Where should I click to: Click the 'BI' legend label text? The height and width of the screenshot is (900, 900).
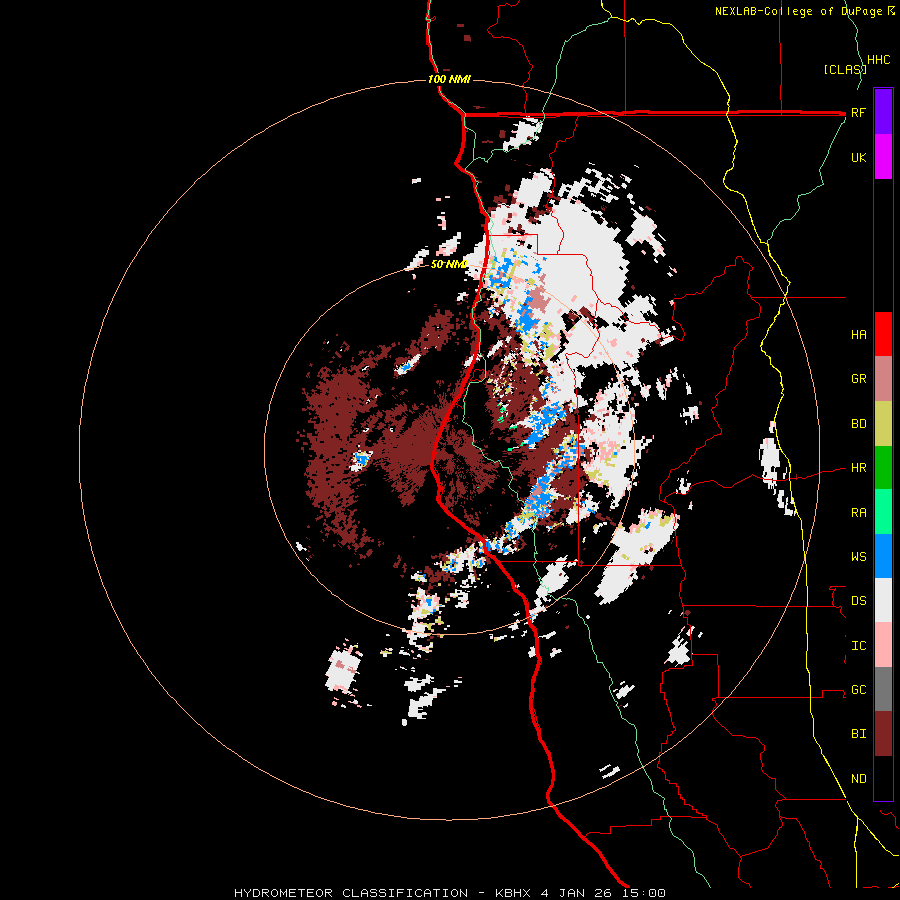pyautogui.click(x=858, y=734)
